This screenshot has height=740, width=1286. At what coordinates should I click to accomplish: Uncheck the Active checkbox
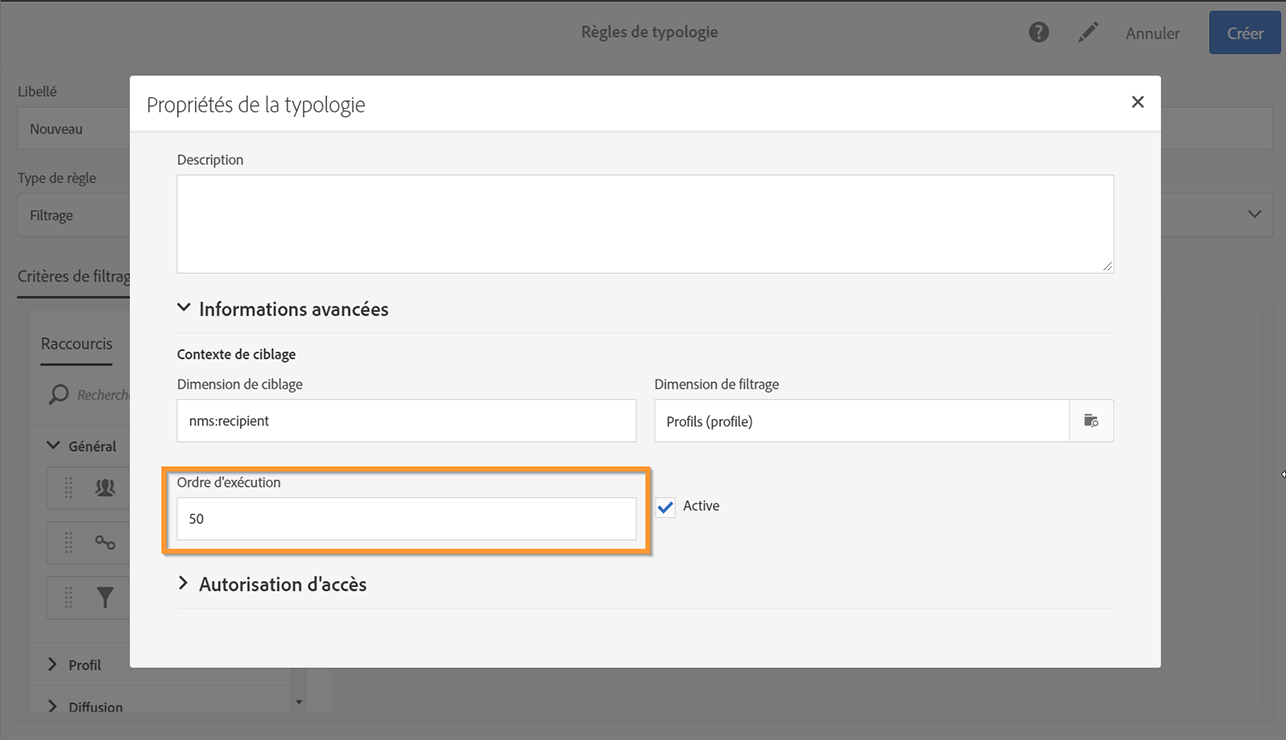coord(666,507)
